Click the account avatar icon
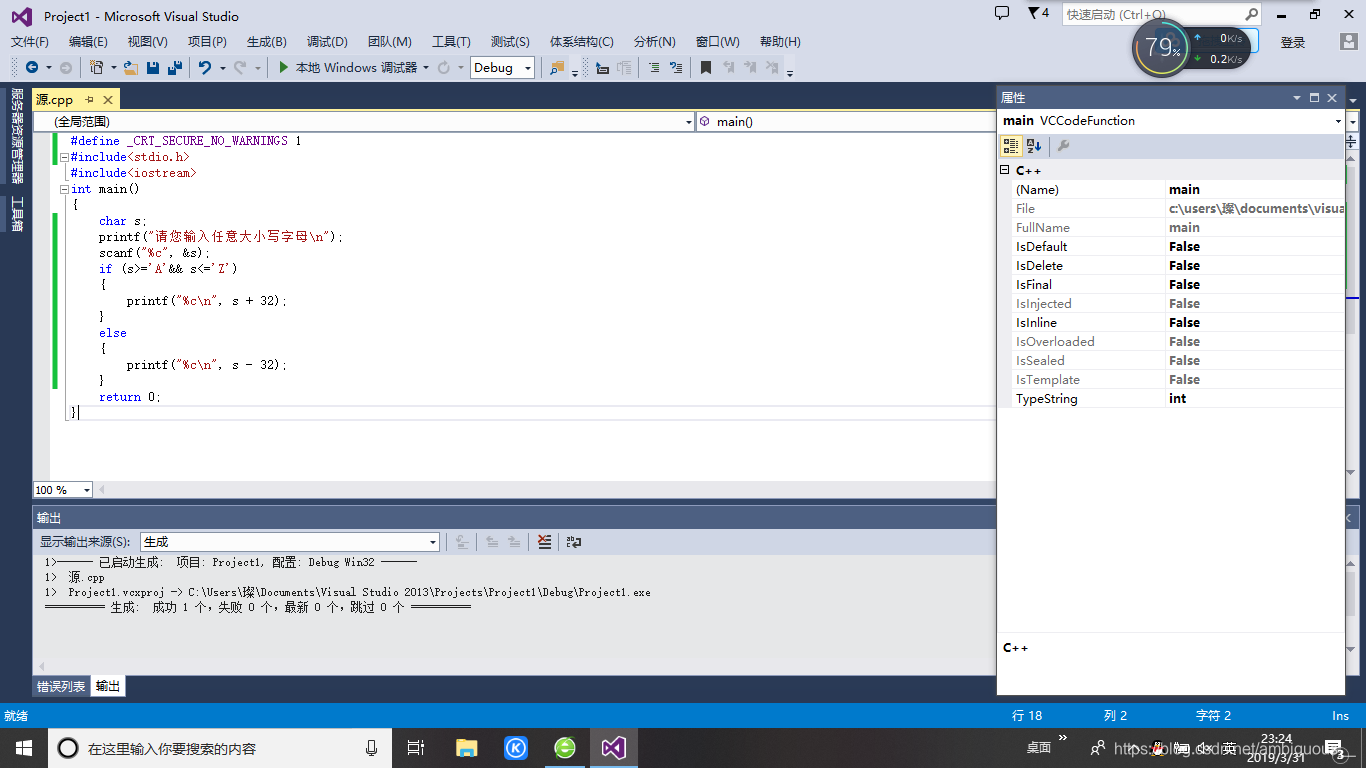The image size is (1366, 768). click(1349, 42)
